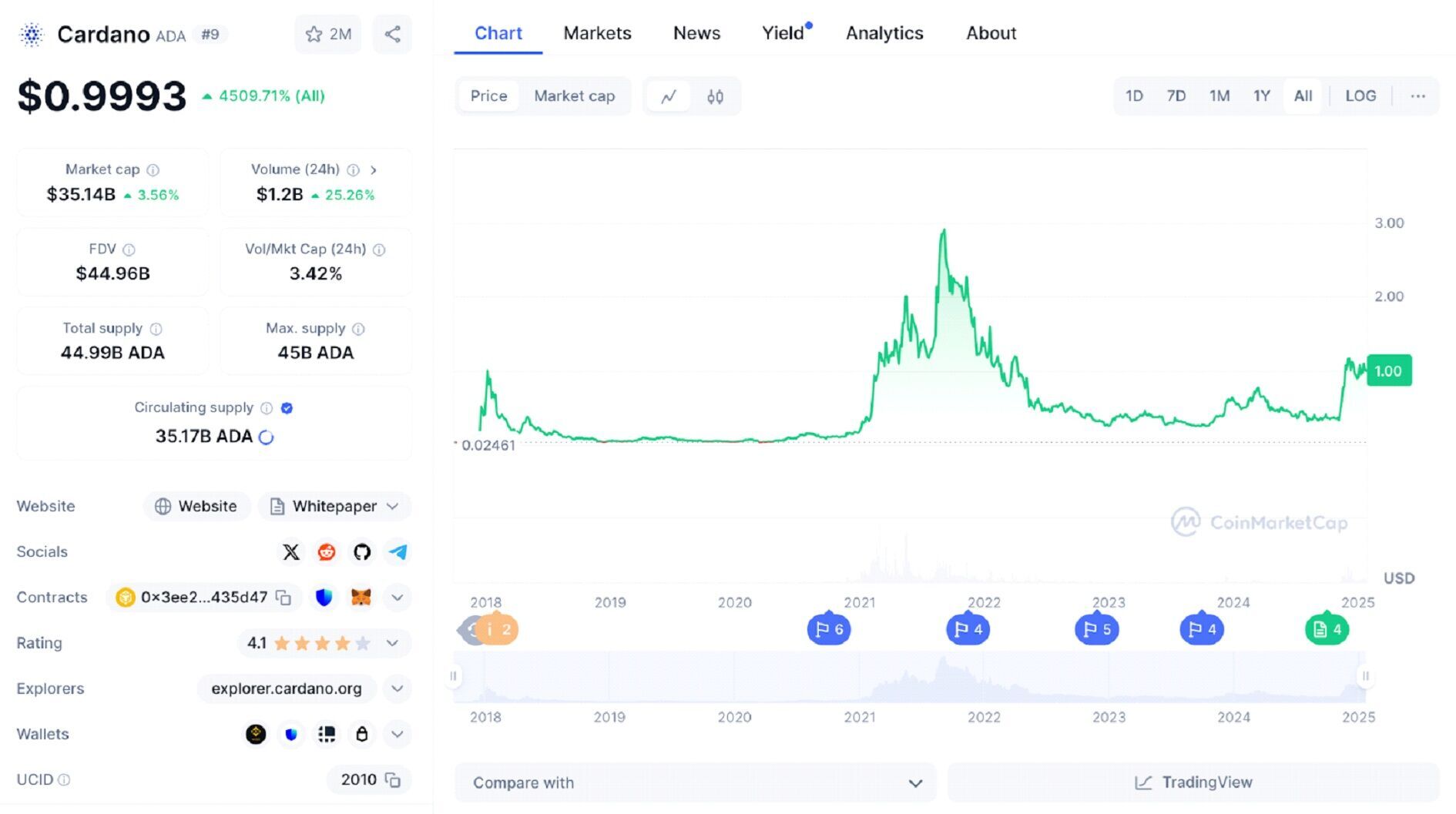
Task: Open the lock-shaped wallet icon in Wallets
Action: [362, 734]
